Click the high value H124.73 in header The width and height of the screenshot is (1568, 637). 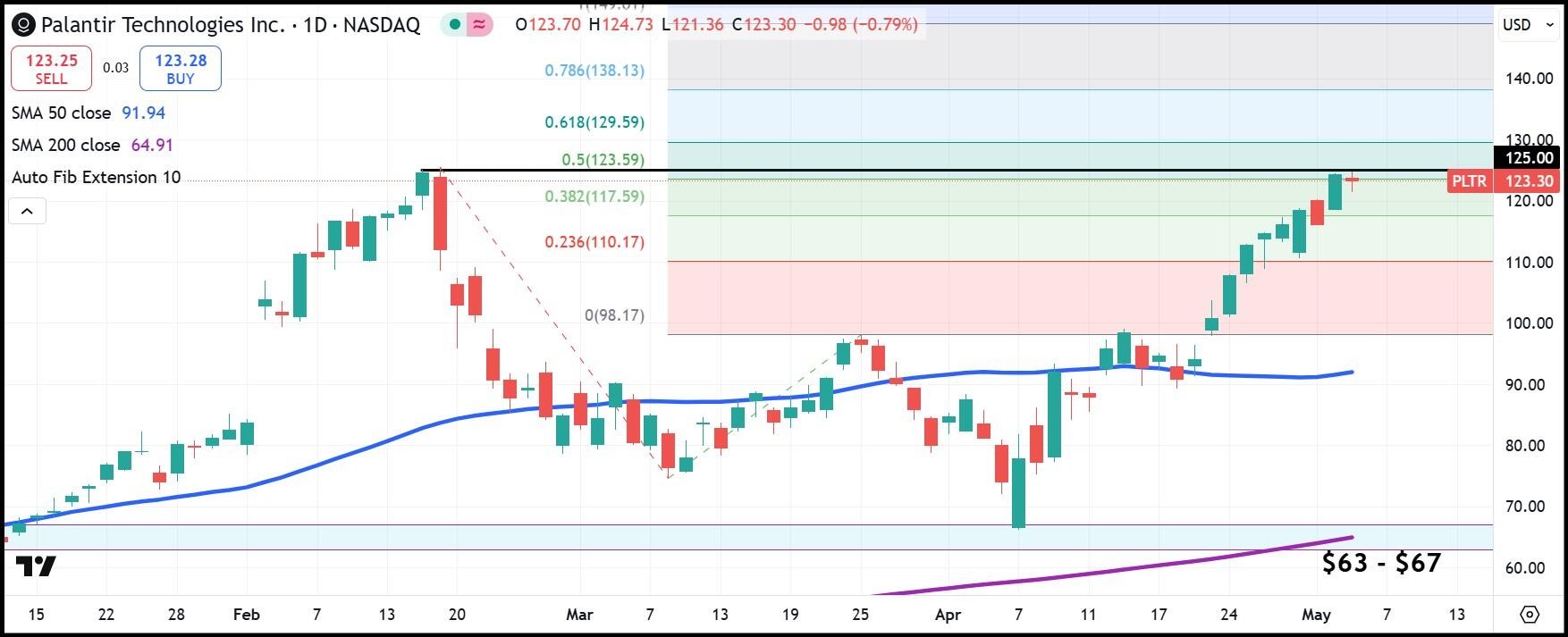(x=620, y=25)
